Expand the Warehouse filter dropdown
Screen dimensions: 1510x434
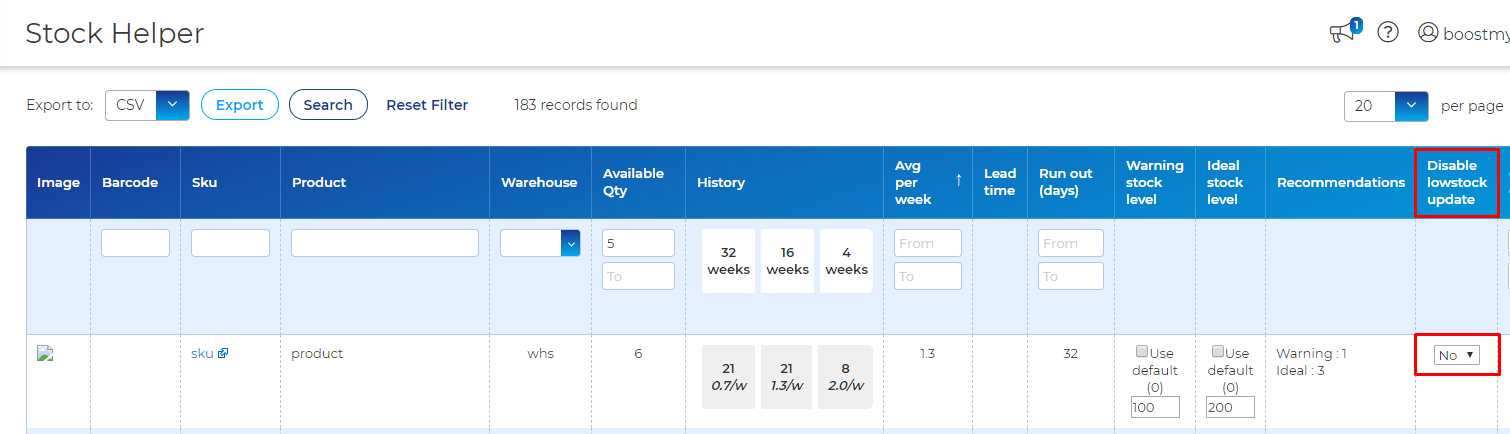coord(571,243)
